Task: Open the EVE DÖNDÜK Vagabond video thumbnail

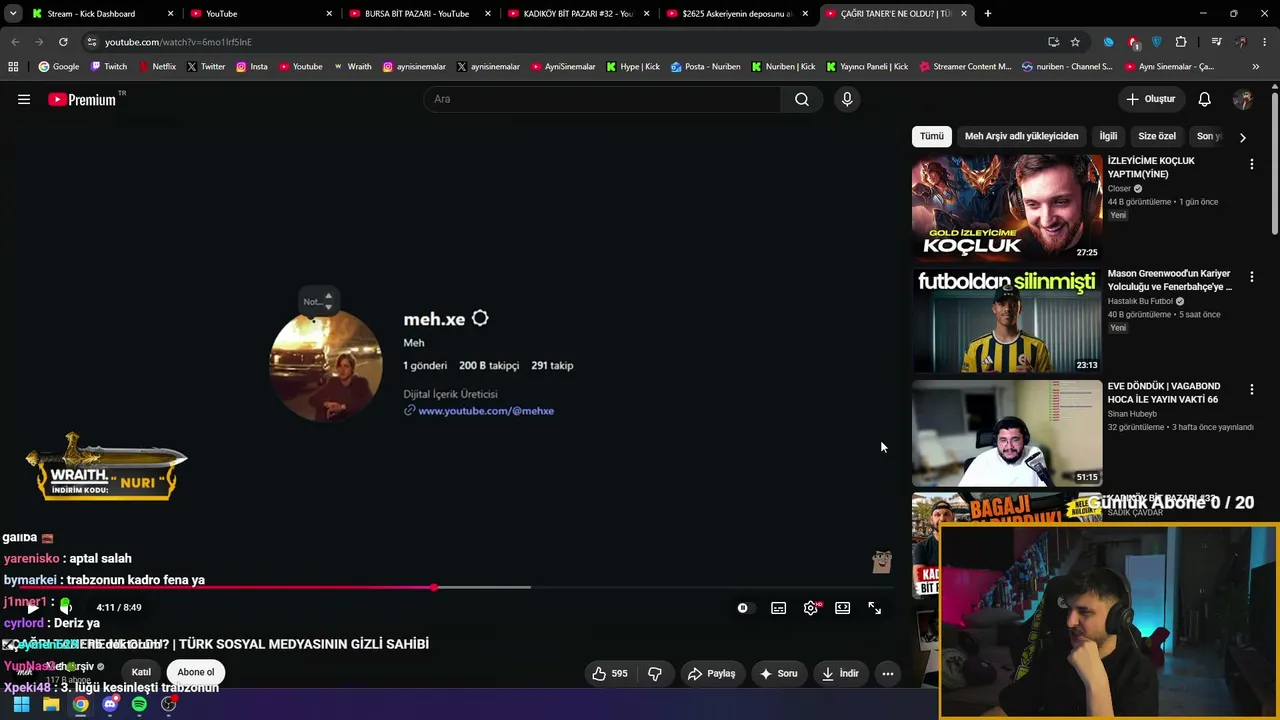Action: (1007, 433)
